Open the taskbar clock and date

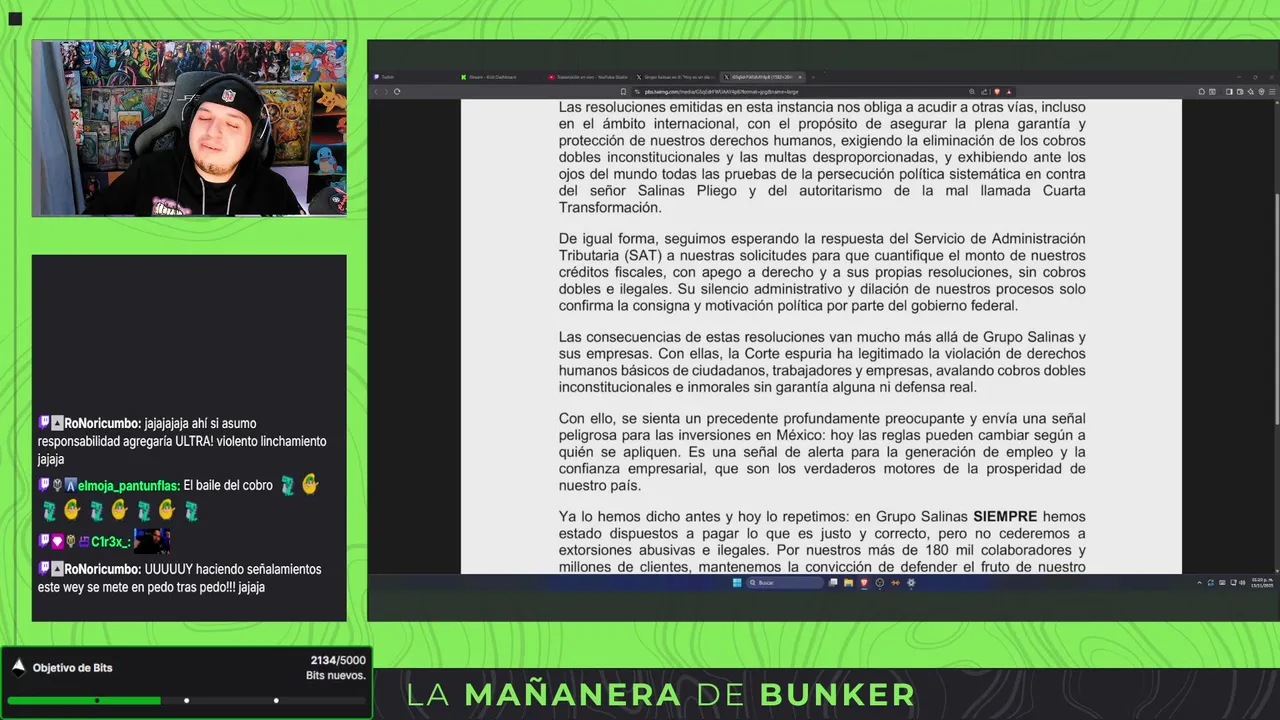pos(1260,582)
